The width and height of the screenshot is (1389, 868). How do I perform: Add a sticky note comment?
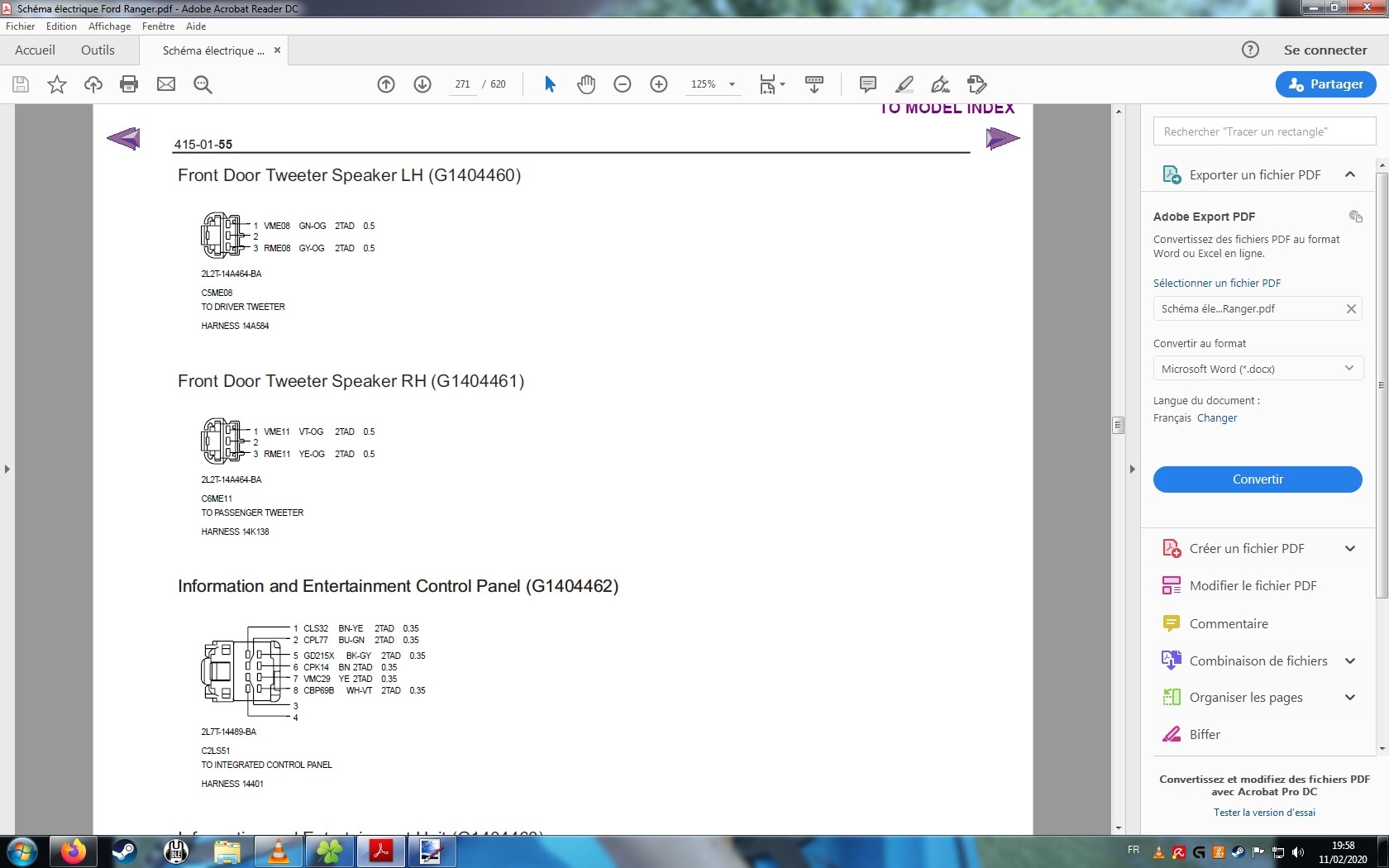click(x=868, y=84)
